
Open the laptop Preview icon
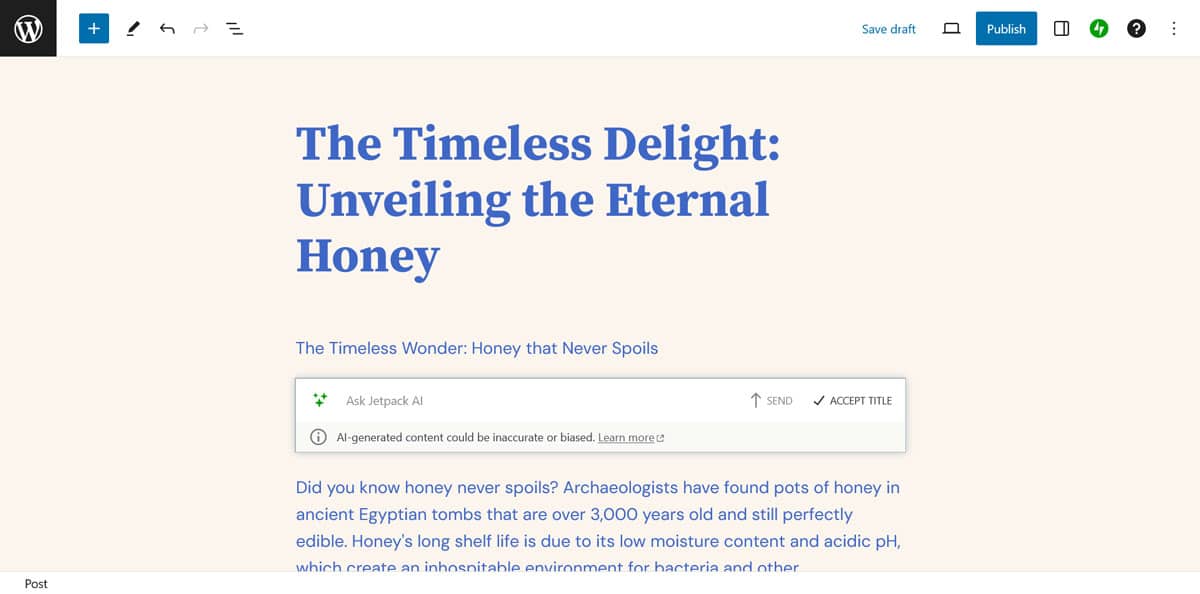[951, 29]
